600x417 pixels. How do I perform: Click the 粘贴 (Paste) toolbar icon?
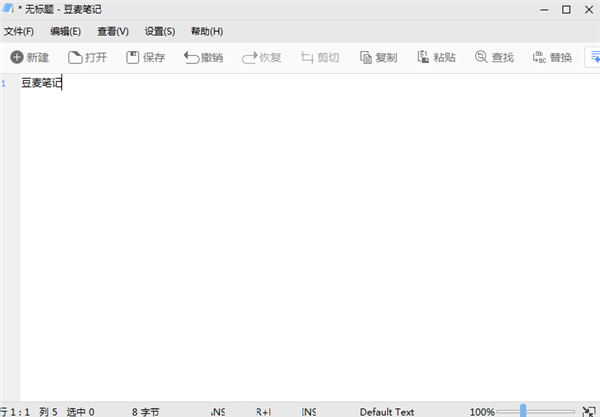pos(424,57)
